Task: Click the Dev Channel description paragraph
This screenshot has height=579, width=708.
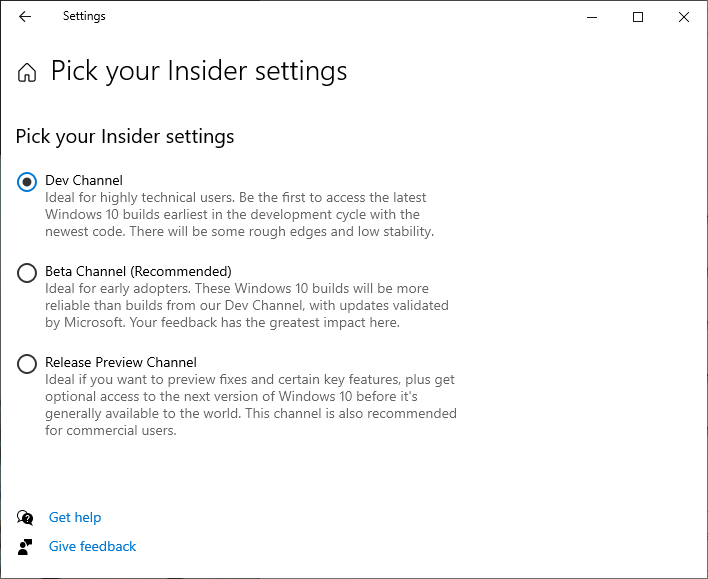Action: pos(239,215)
